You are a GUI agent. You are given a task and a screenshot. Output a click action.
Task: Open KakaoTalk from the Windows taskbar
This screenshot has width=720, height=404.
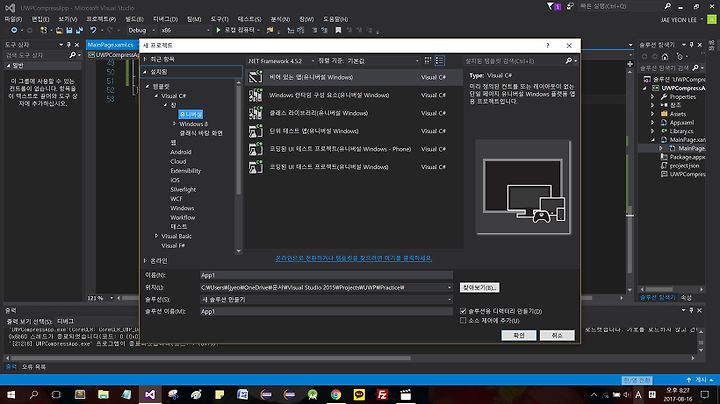click(x=359, y=394)
